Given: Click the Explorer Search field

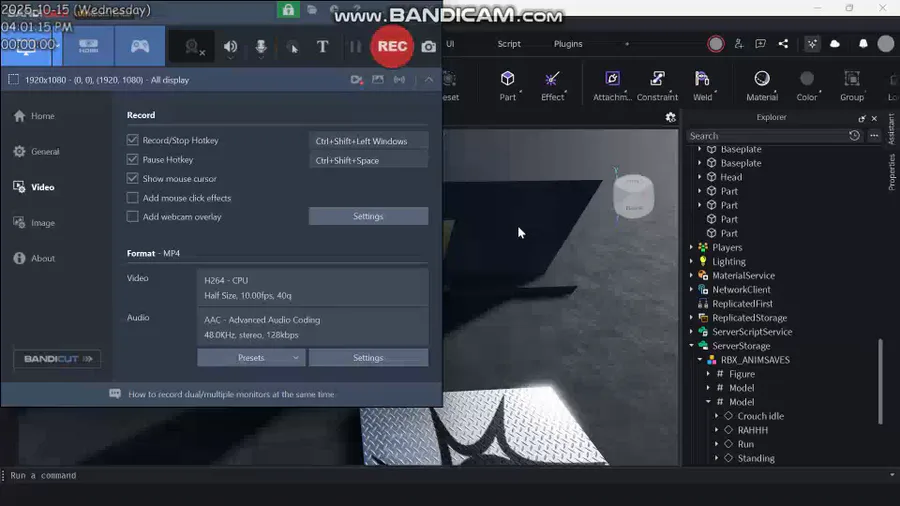Looking at the screenshot, I should (766, 136).
